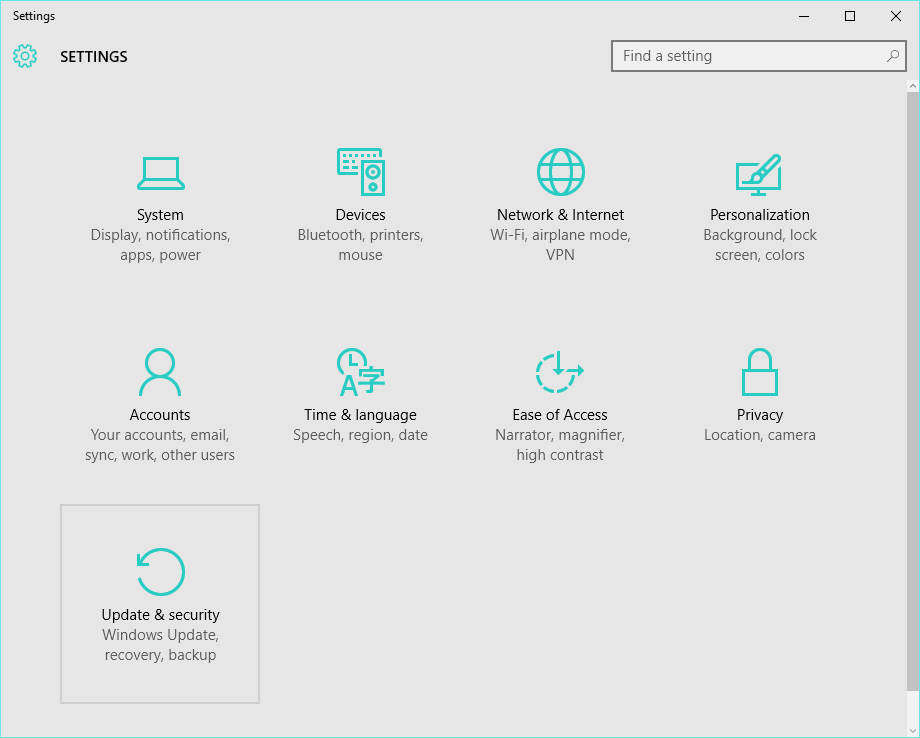The width and height of the screenshot is (920, 738).
Task: Open Network & Internet settings
Action: [x=560, y=170]
